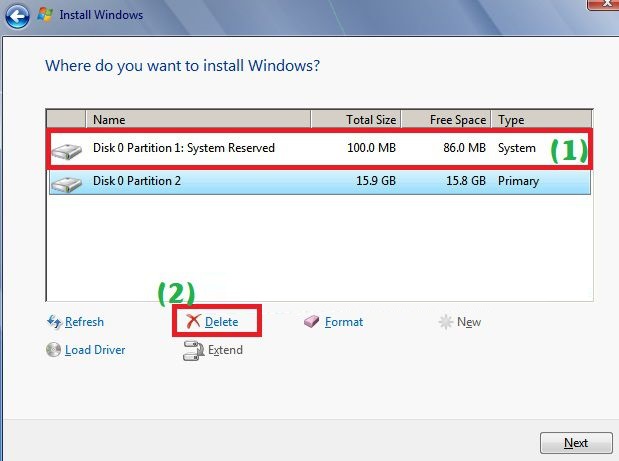Sort by Free Space column header
Image resolution: width=619 pixels, height=461 pixels.
point(446,119)
